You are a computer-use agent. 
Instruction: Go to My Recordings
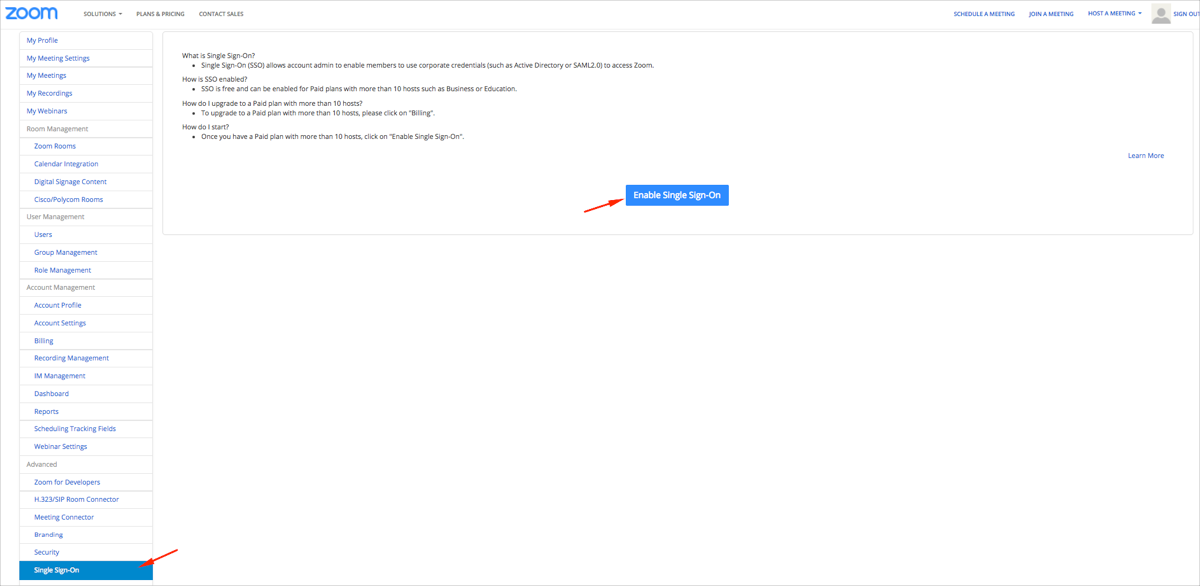[49, 93]
